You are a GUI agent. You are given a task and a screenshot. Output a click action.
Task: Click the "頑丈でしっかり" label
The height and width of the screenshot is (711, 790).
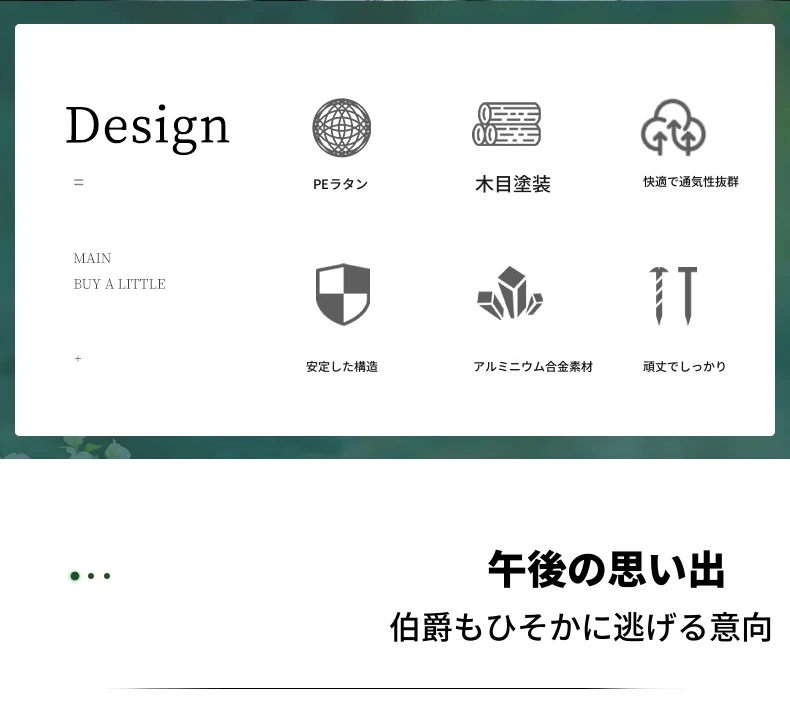point(684,366)
